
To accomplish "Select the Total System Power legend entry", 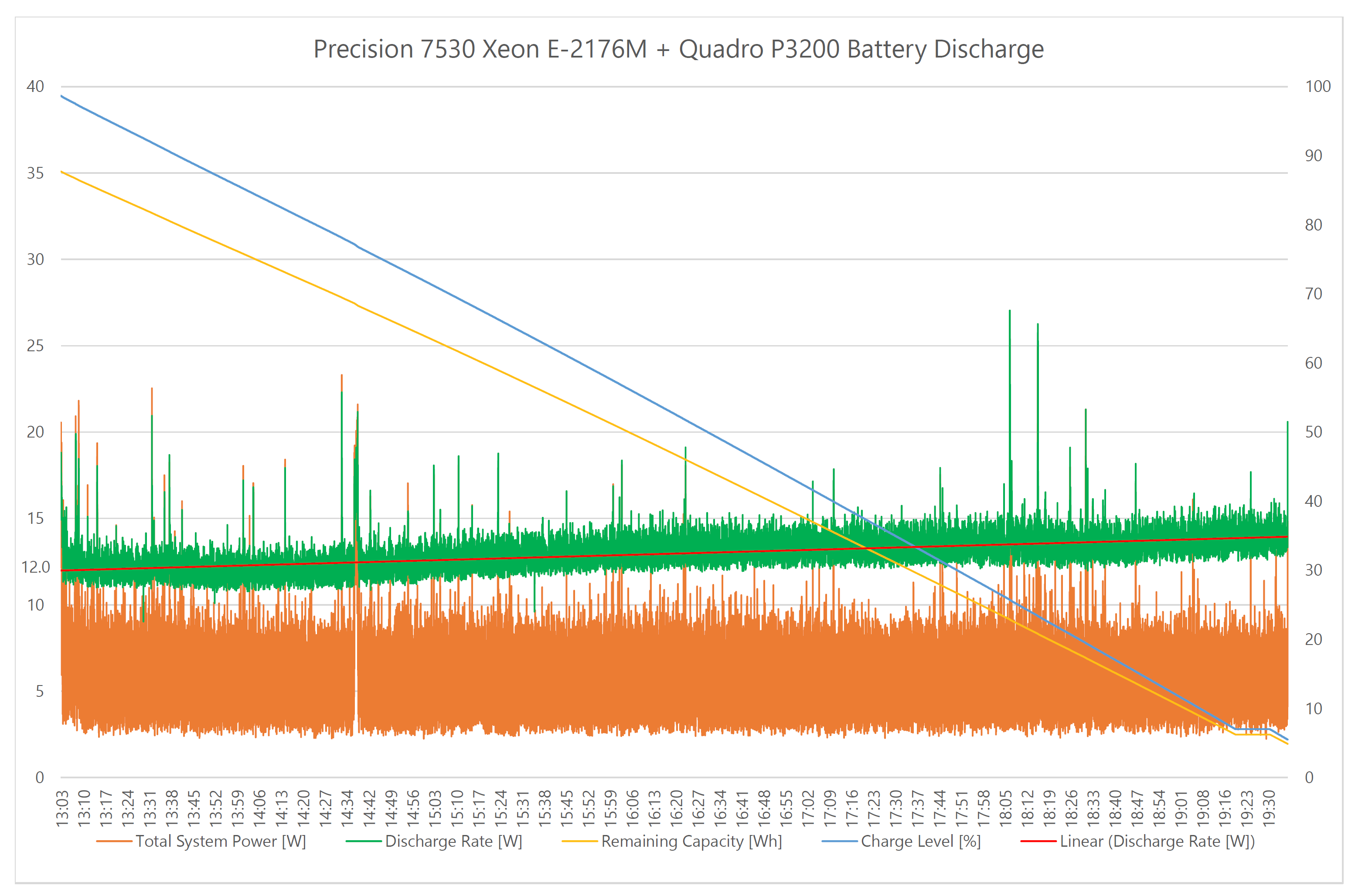I will pos(220,841).
